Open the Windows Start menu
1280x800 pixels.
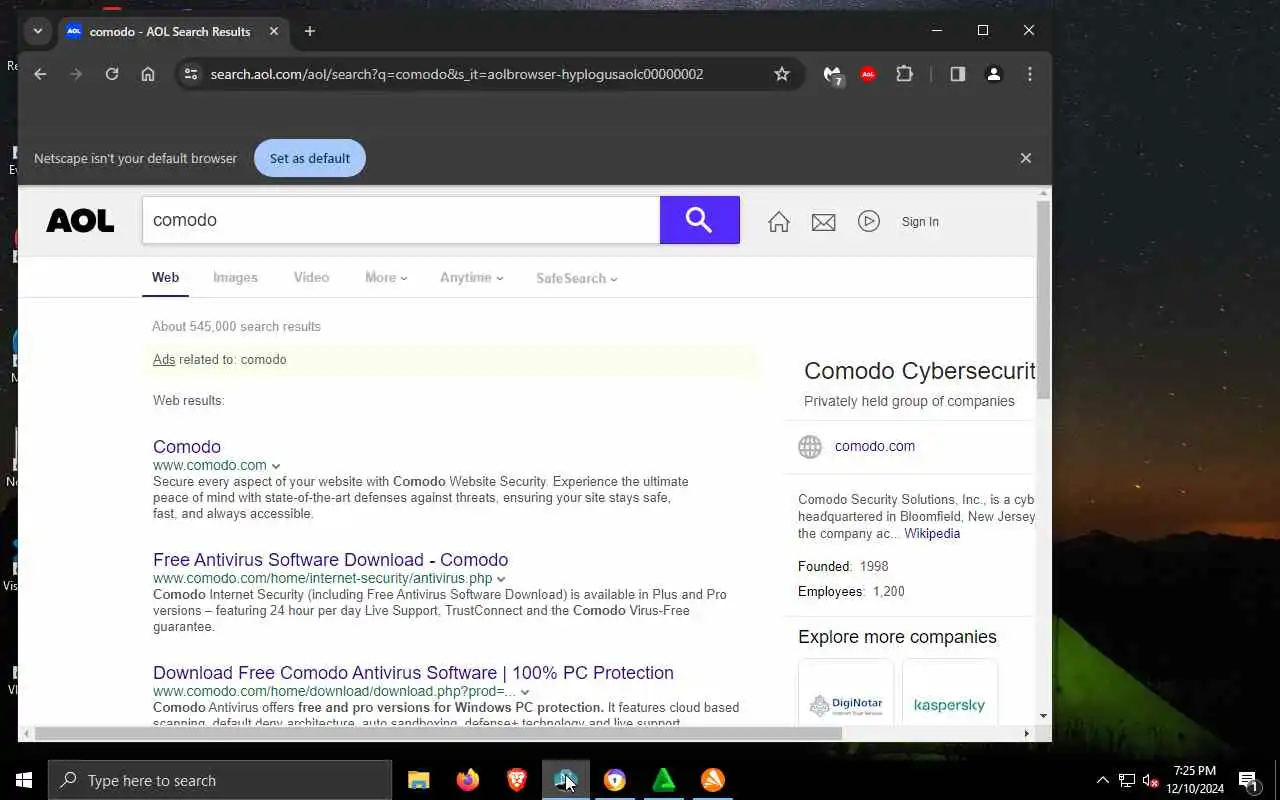pyautogui.click(x=24, y=780)
